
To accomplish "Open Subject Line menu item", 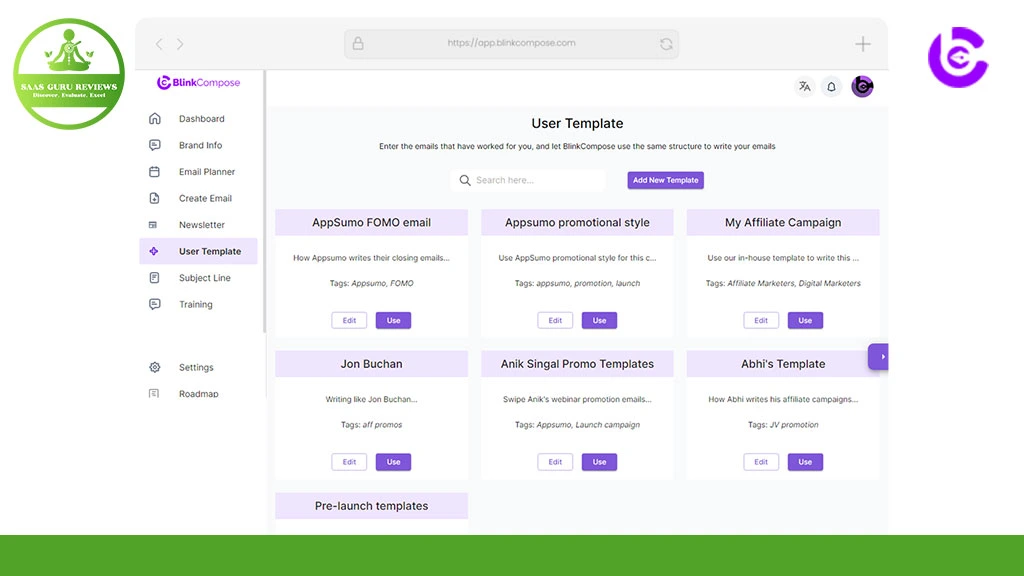I will point(204,278).
